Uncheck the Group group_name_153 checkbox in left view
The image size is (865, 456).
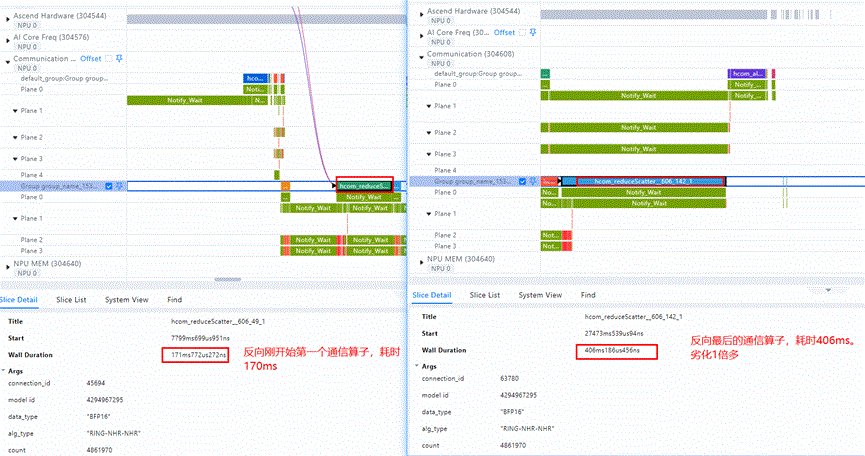tap(109, 186)
